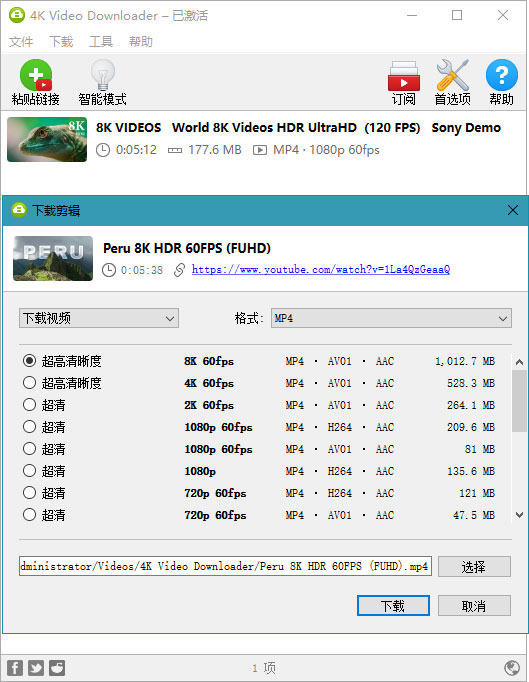Image resolution: width=529 pixels, height=682 pixels.
Task: Click the Facebook icon in status bar
Action: tap(15, 668)
